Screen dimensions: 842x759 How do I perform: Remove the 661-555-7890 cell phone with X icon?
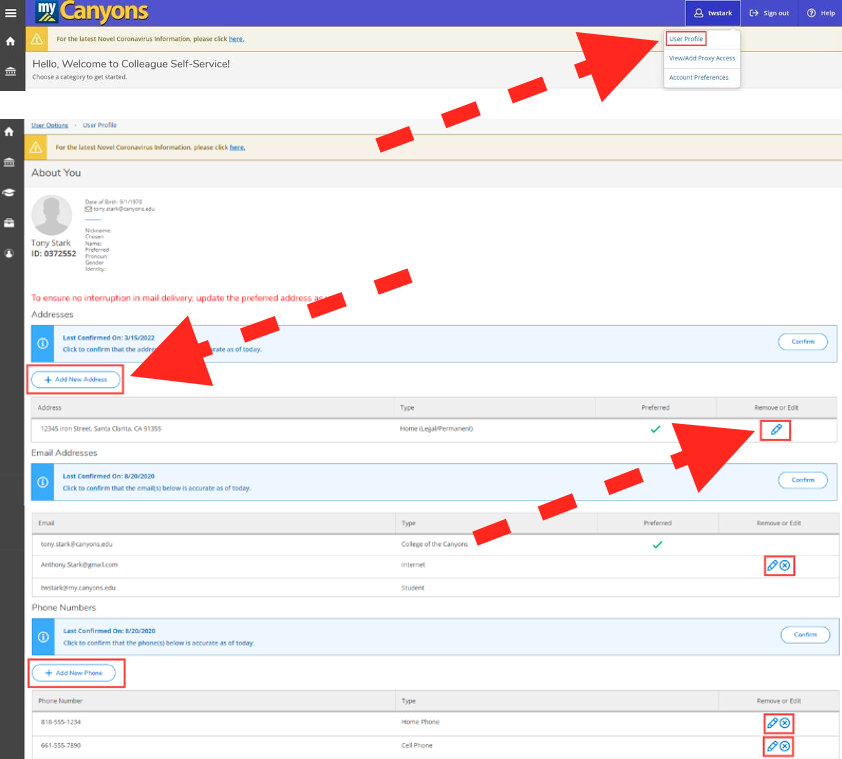point(785,746)
